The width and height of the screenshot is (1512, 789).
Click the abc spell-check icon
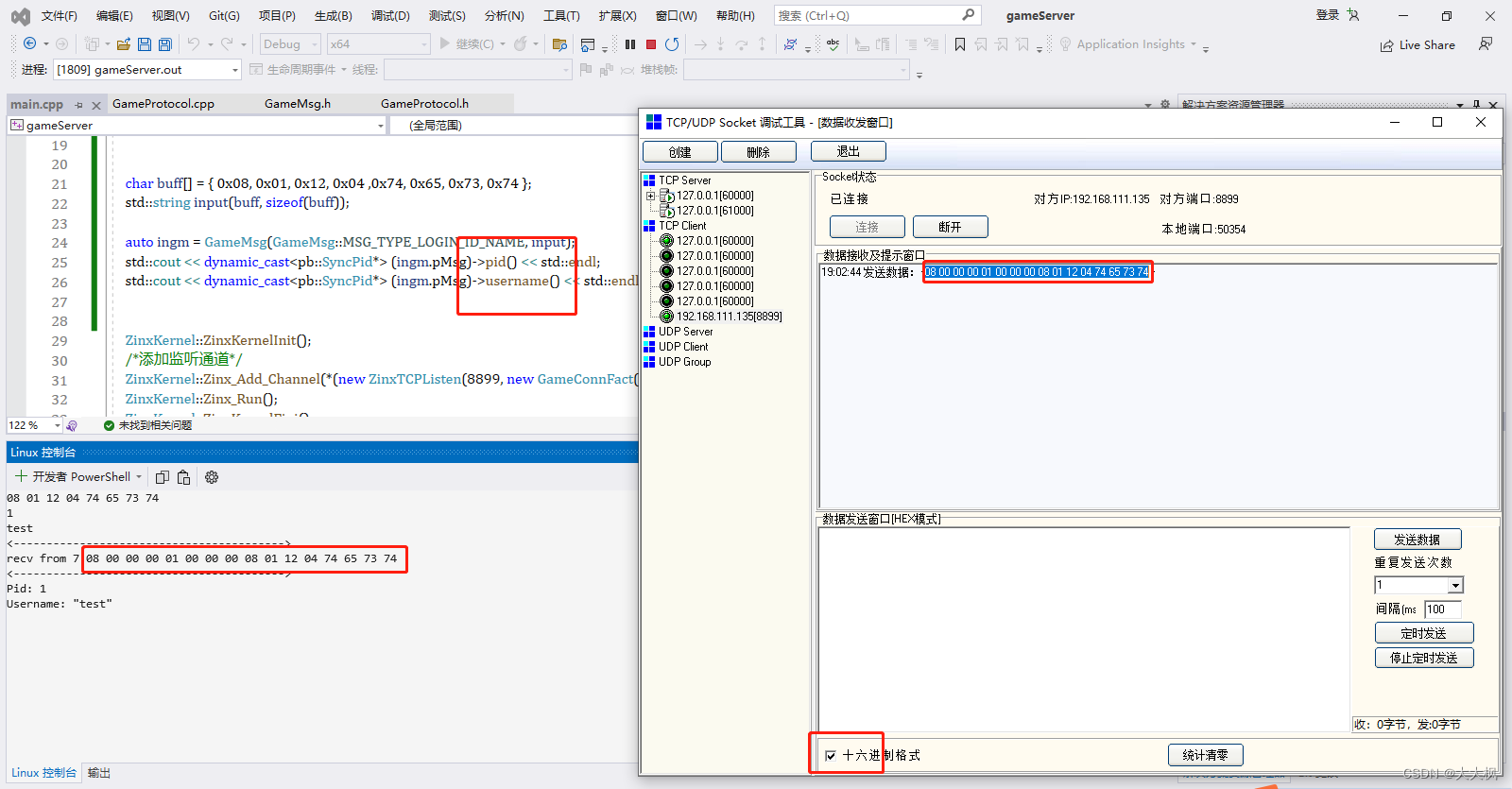[x=833, y=43]
